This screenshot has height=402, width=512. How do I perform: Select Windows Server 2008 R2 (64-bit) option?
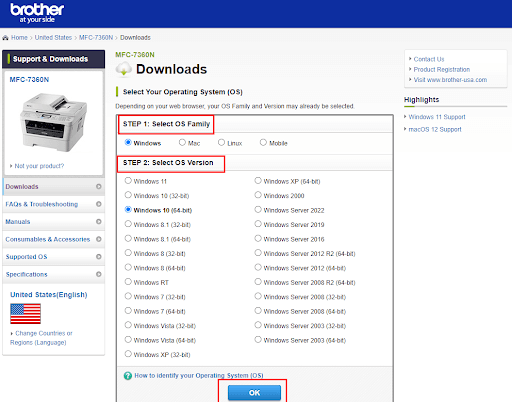[258, 282]
